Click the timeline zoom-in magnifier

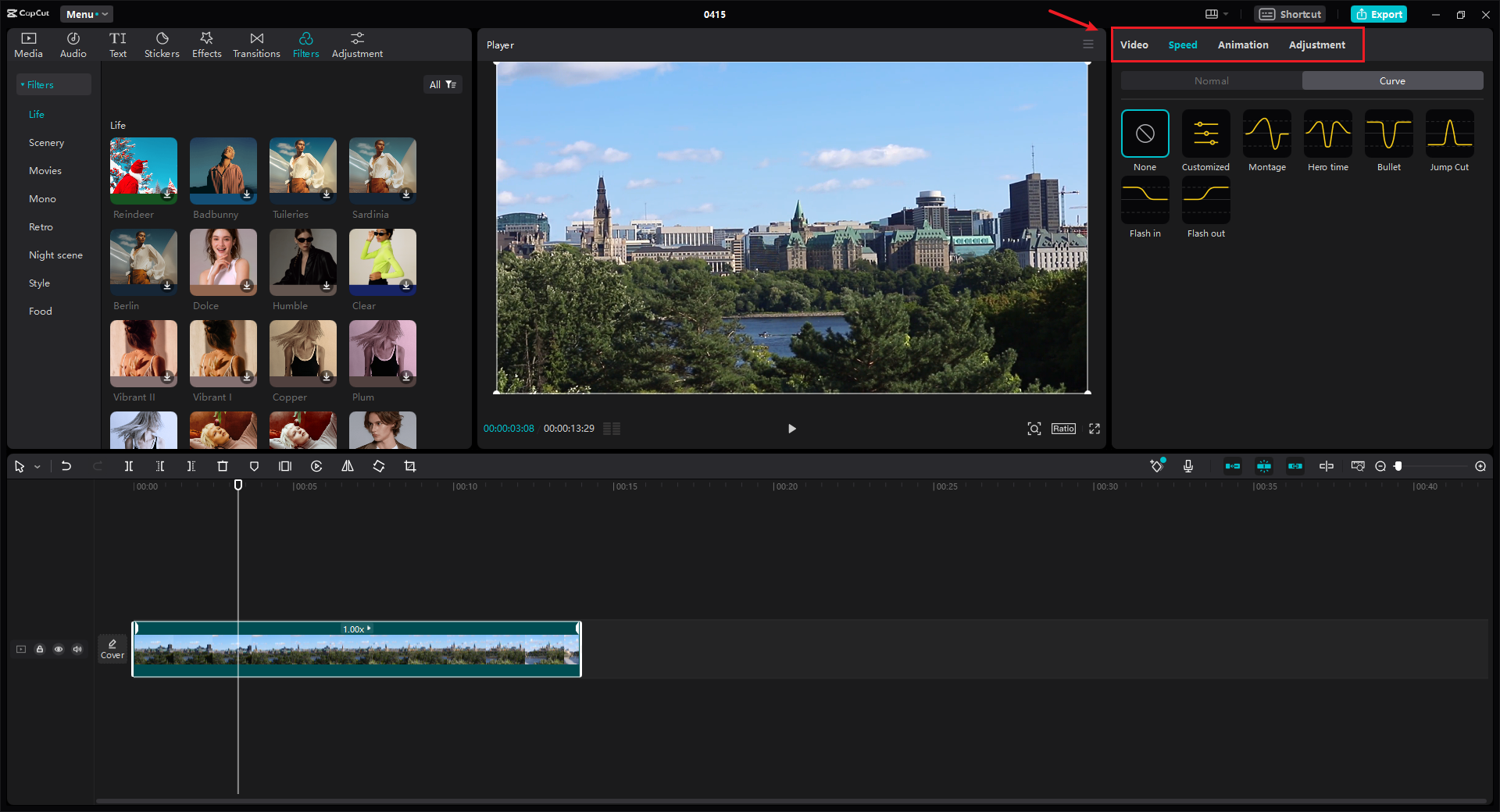(x=1480, y=466)
